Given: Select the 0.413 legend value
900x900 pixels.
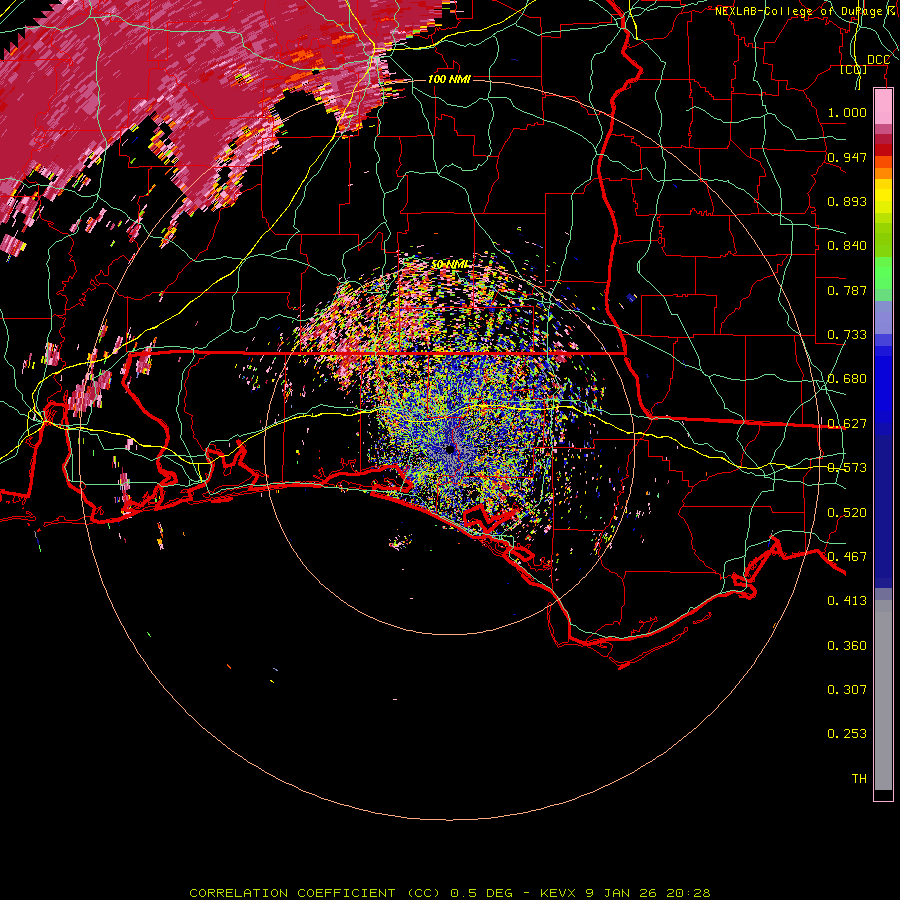Looking at the screenshot, I should 847,601.
